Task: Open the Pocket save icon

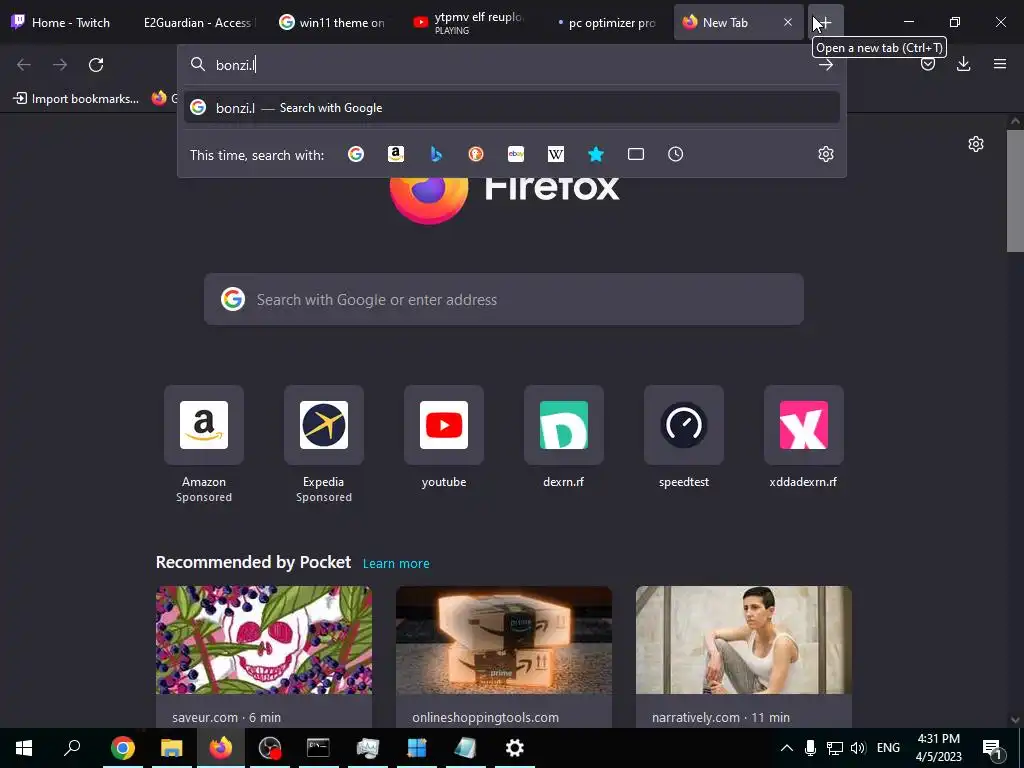Action: pyautogui.click(x=927, y=64)
